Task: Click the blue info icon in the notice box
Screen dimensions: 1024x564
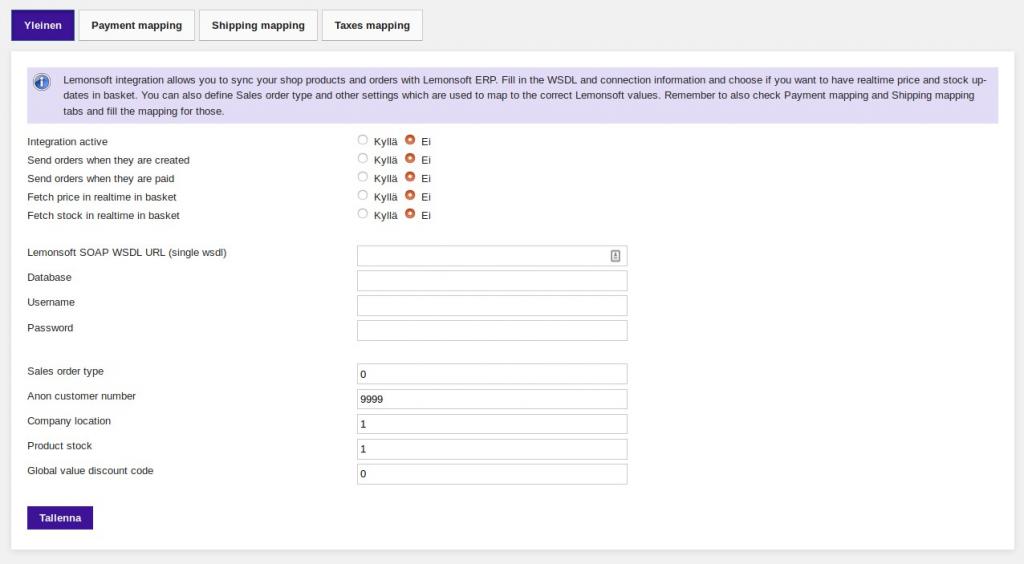Action: coord(42,82)
